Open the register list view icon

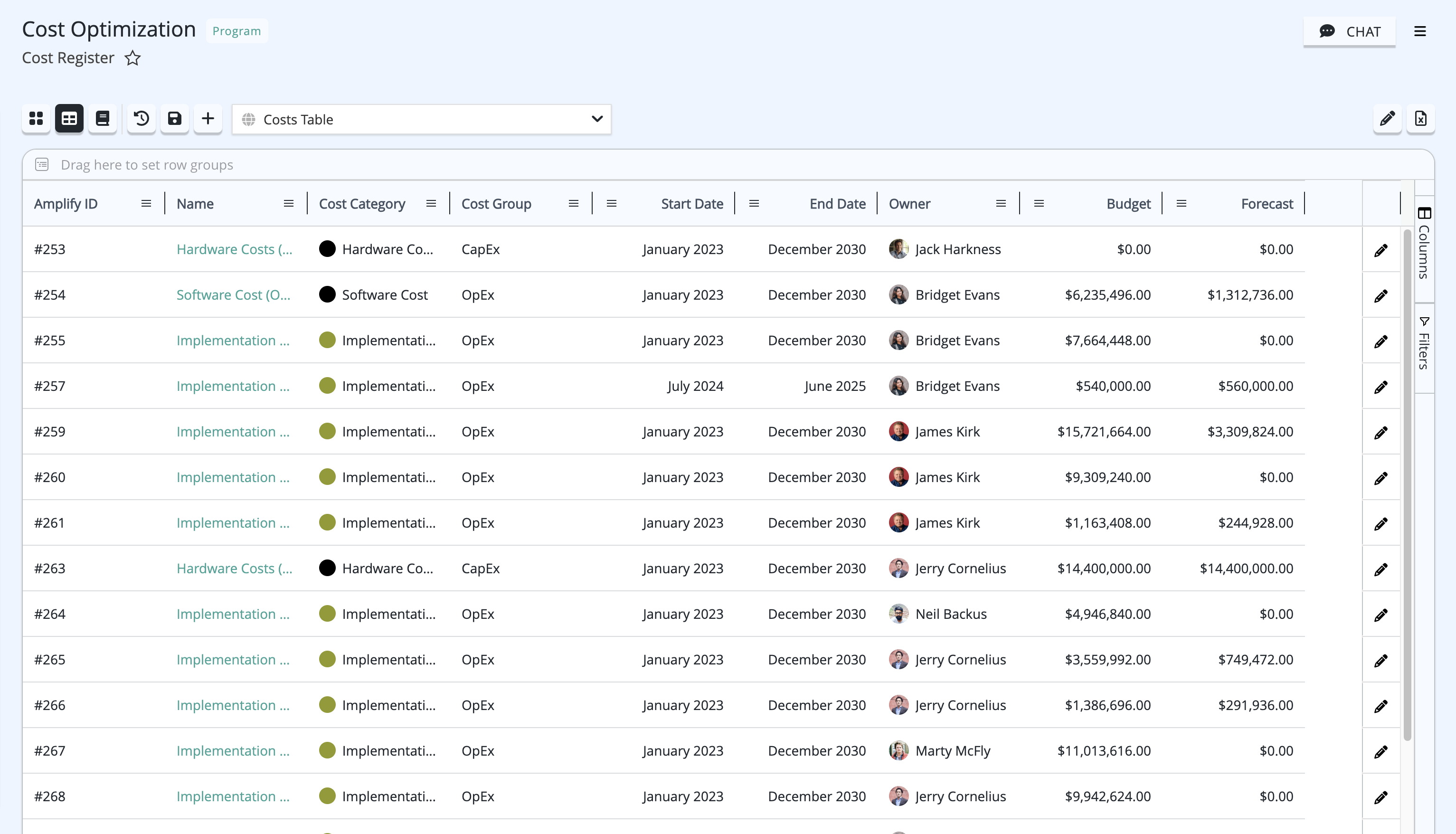click(103, 119)
